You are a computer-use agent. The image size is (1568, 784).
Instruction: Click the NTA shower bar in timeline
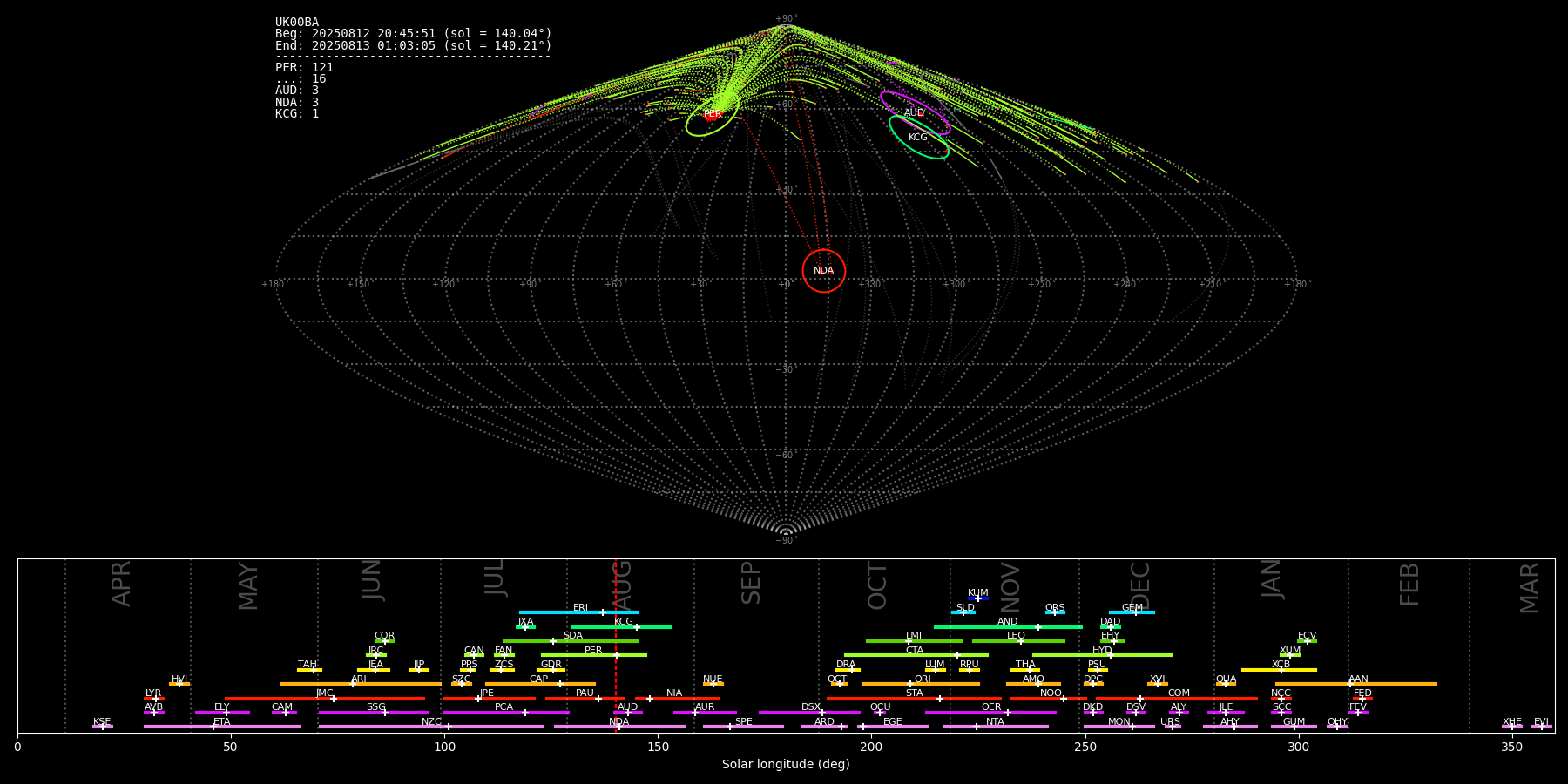(996, 727)
